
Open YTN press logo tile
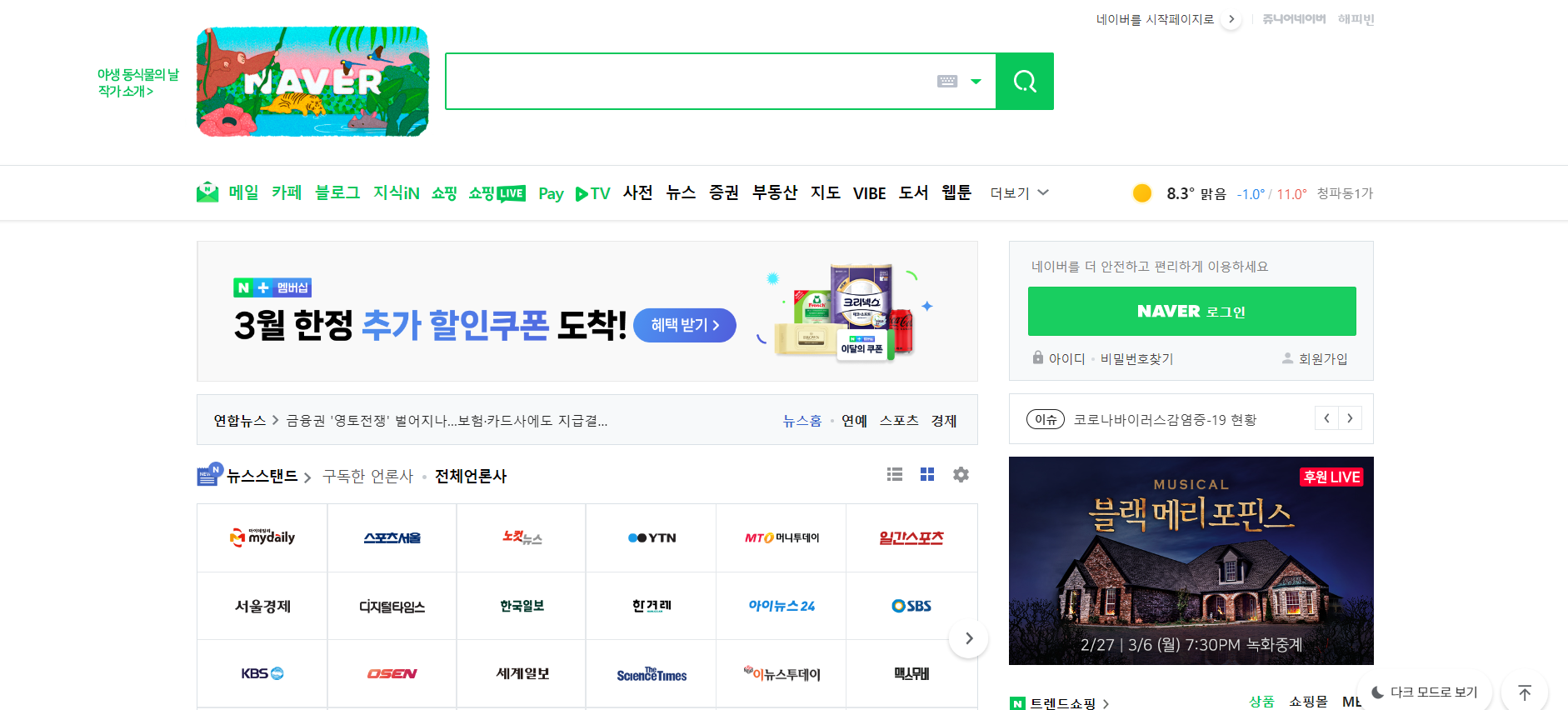(652, 537)
